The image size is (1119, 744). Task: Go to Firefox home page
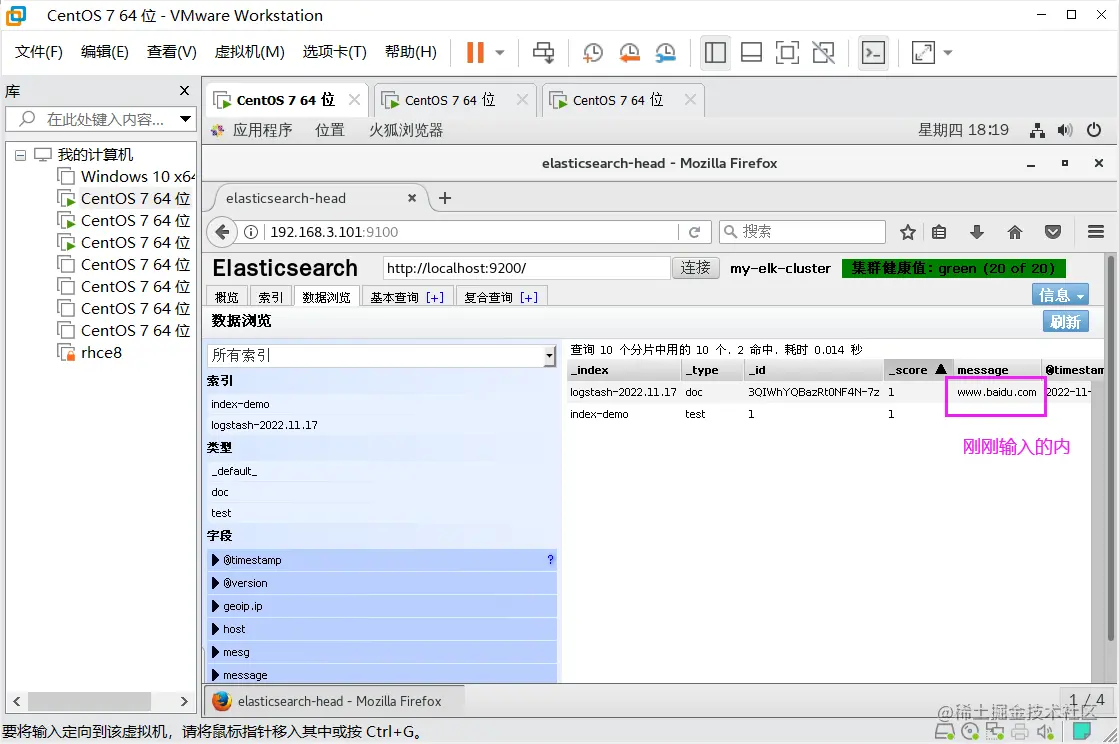point(1015,232)
